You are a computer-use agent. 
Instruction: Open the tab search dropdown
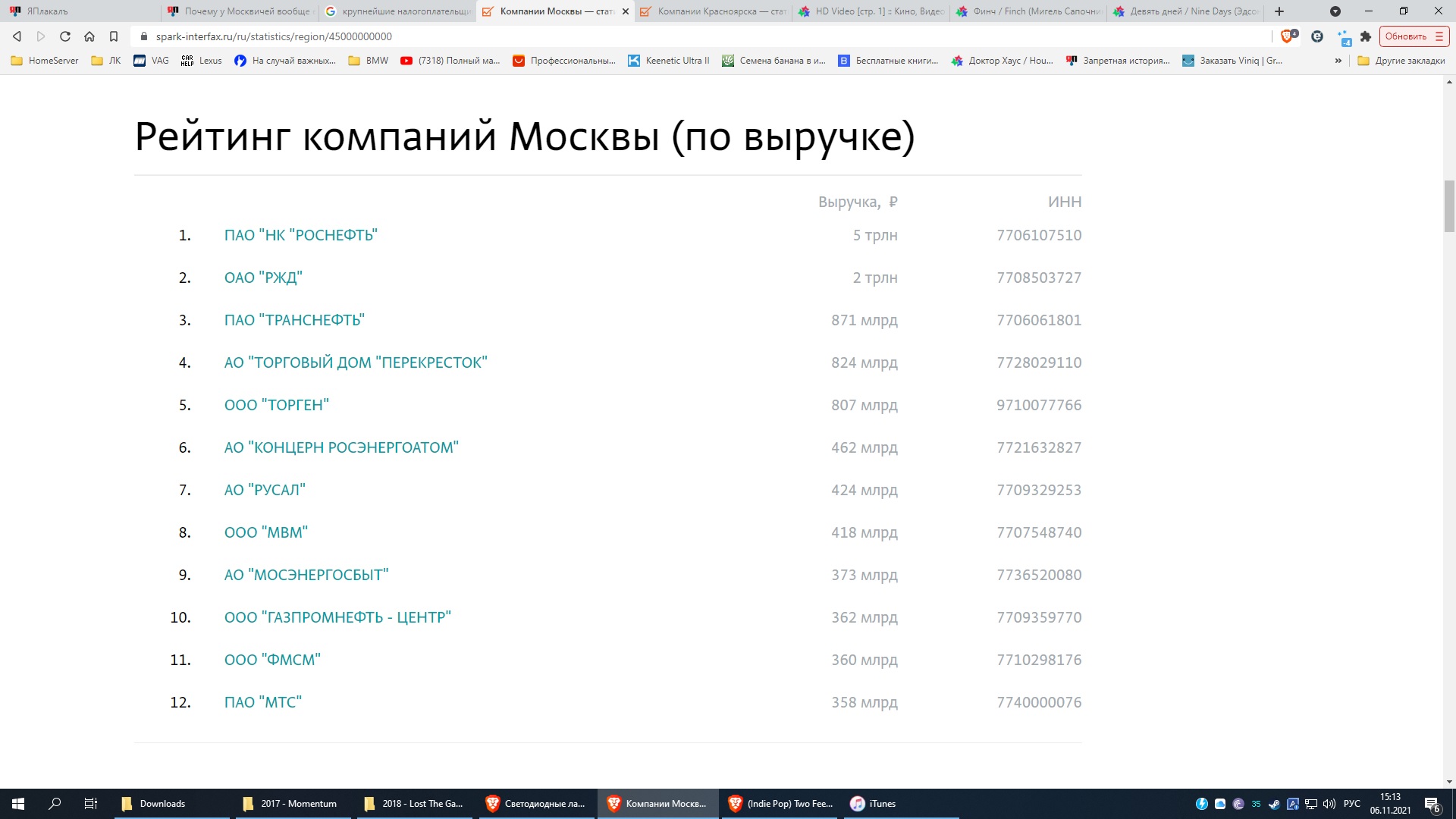pos(1335,11)
